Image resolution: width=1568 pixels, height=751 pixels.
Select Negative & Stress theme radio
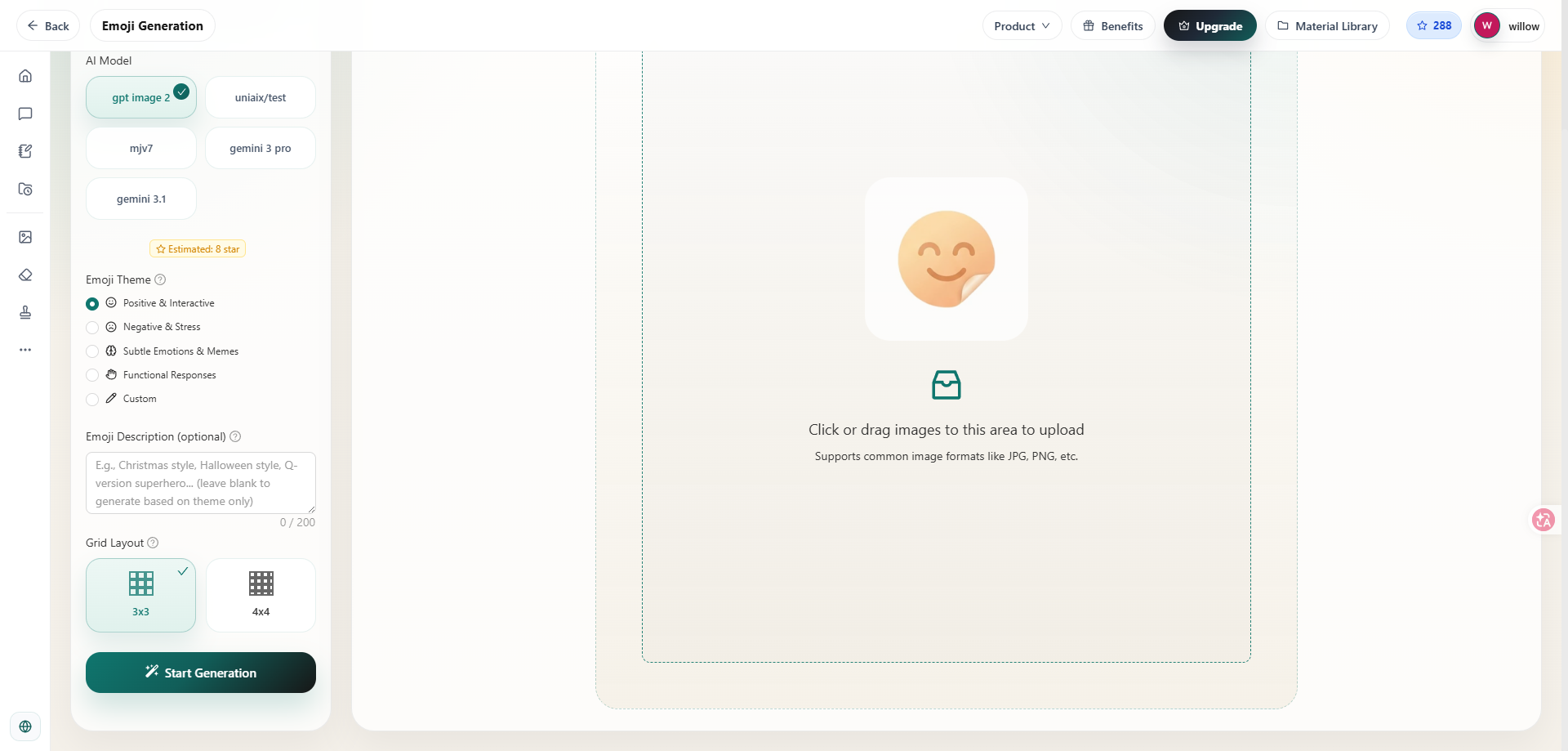point(92,328)
